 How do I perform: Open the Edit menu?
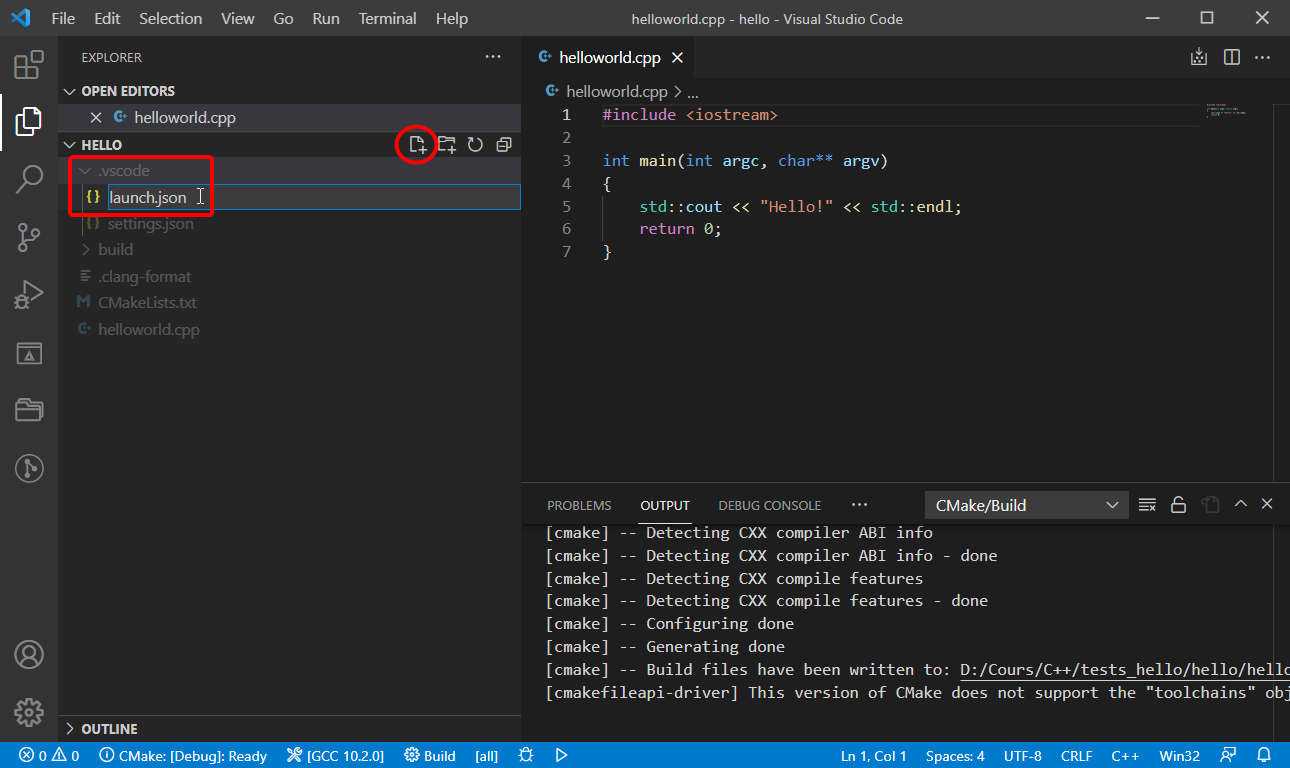point(107,18)
